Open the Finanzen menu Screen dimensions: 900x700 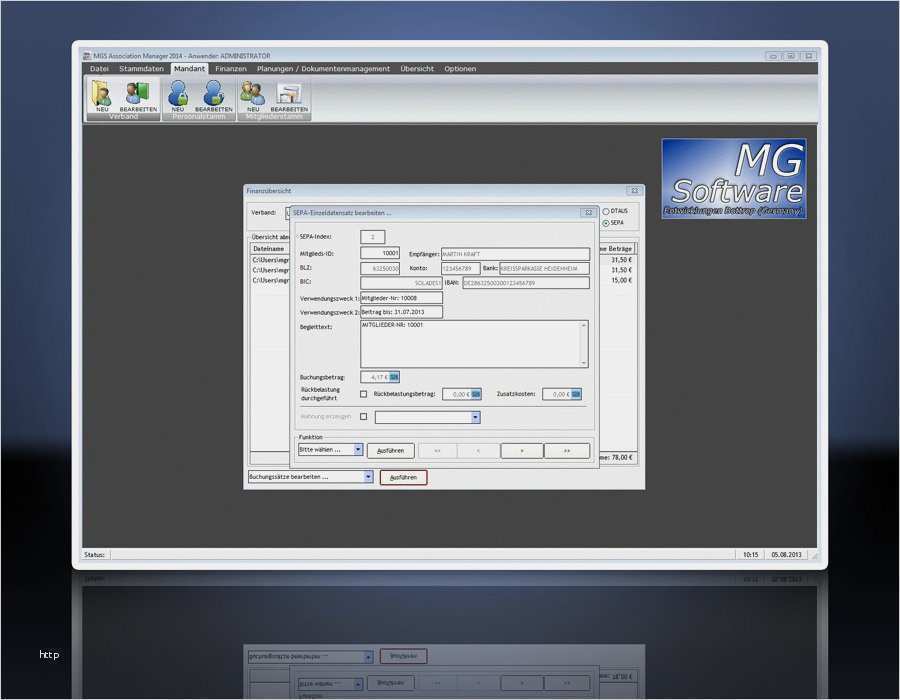click(x=230, y=69)
